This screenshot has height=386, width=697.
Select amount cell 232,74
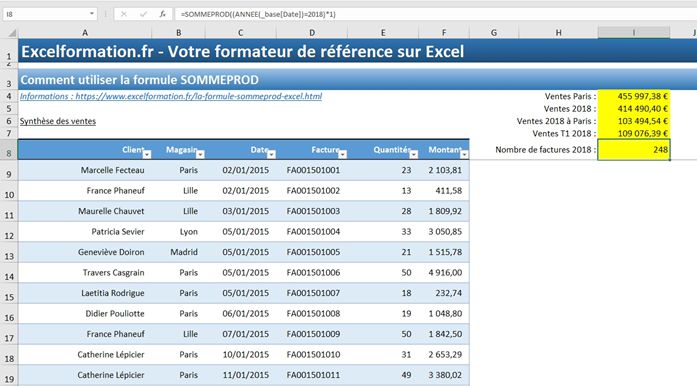(444, 293)
